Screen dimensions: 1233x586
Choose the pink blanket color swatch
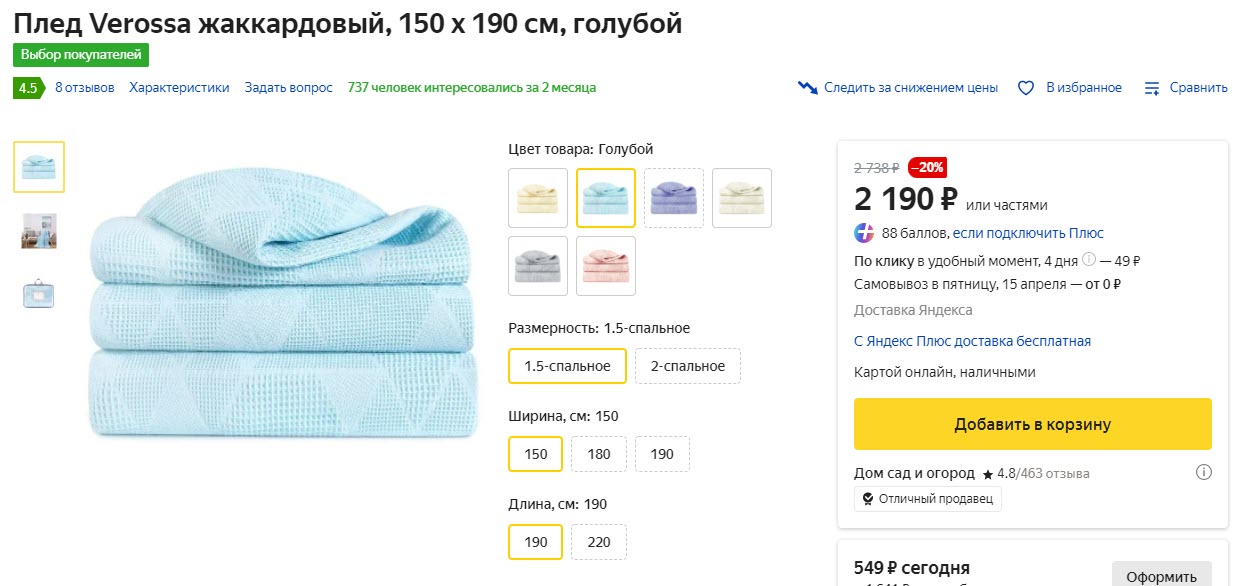click(x=606, y=266)
